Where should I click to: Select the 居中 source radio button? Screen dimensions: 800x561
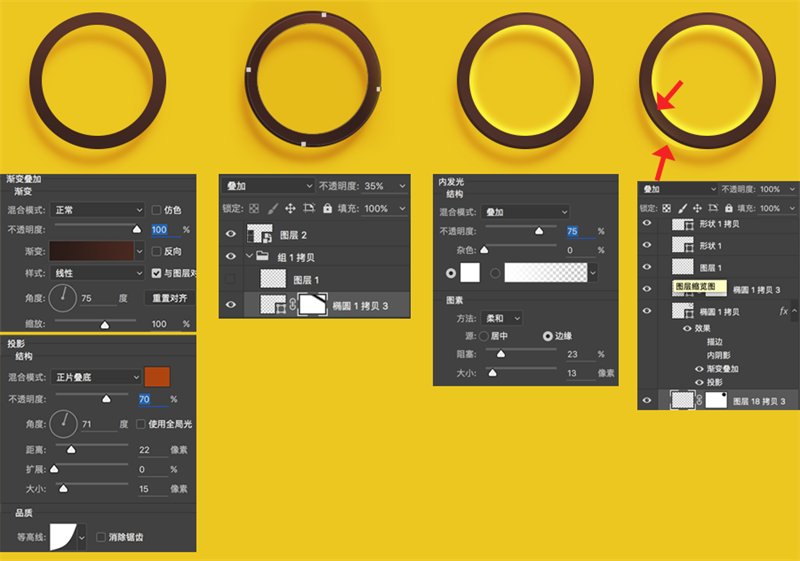pos(484,336)
